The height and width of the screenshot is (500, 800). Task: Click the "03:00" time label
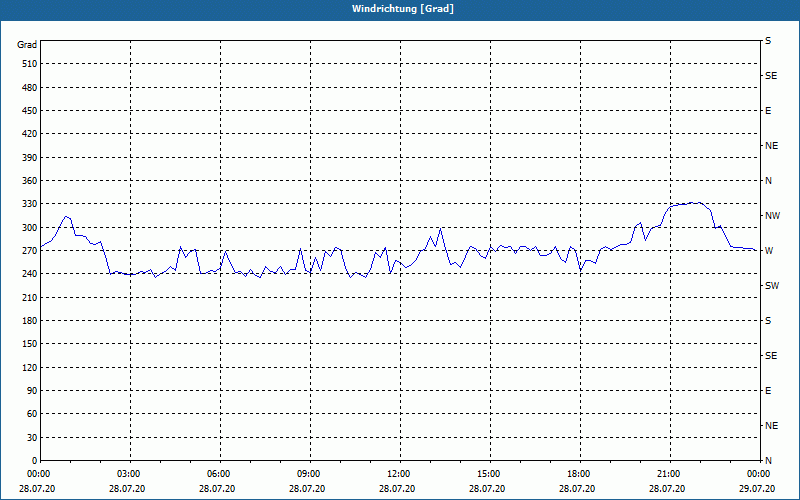point(131,473)
